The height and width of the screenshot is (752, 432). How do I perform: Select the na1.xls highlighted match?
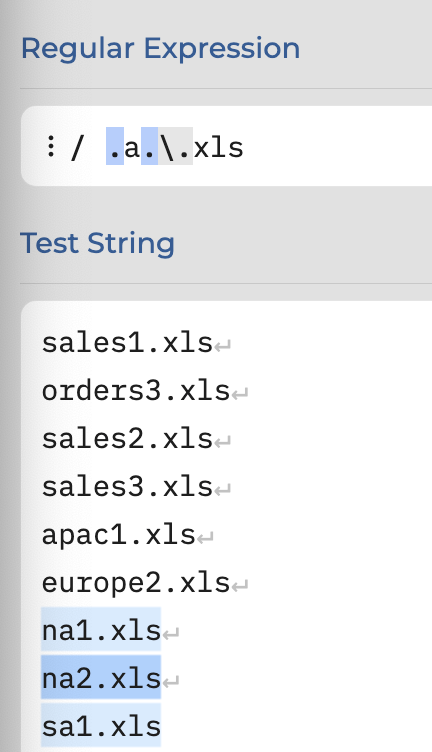click(x=101, y=629)
